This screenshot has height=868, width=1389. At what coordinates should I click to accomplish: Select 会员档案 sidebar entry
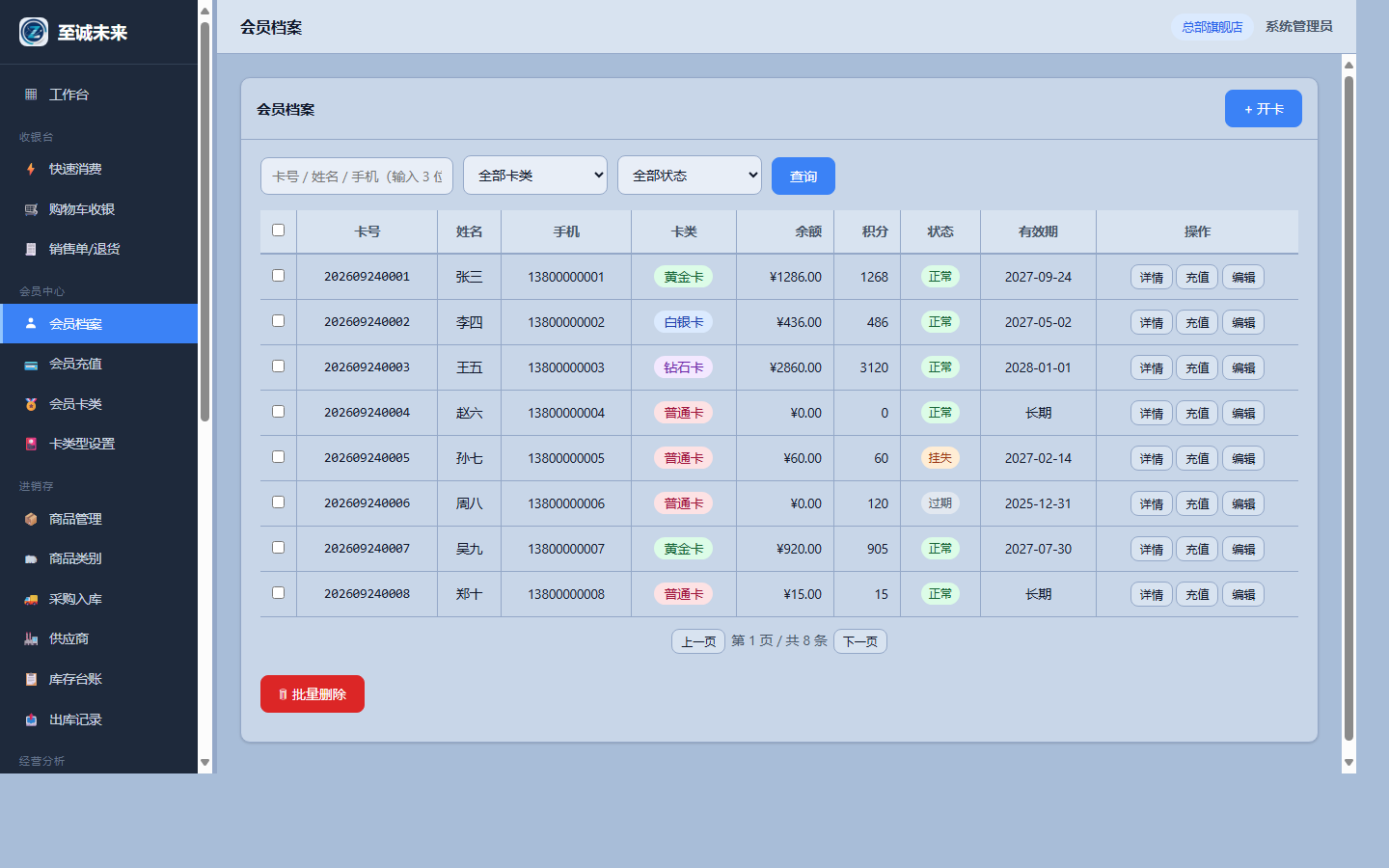click(x=98, y=324)
